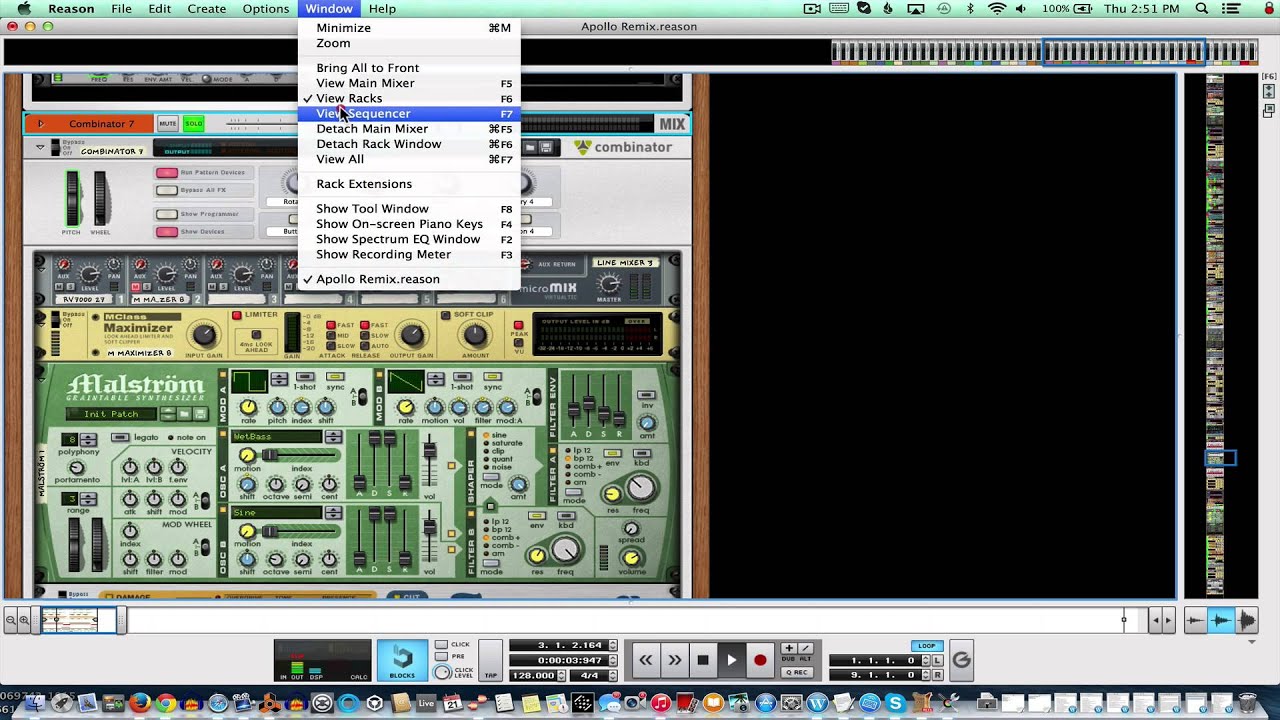
Task: Mute the Combinator 7 mix channel
Action: point(167,124)
